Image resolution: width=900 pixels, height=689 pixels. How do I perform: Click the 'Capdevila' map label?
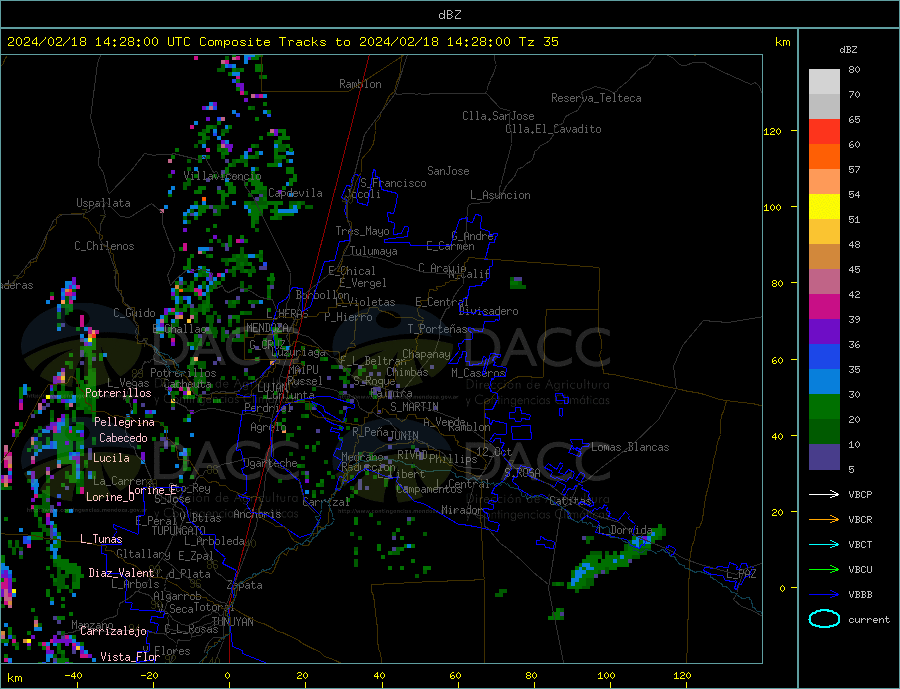[x=295, y=193]
